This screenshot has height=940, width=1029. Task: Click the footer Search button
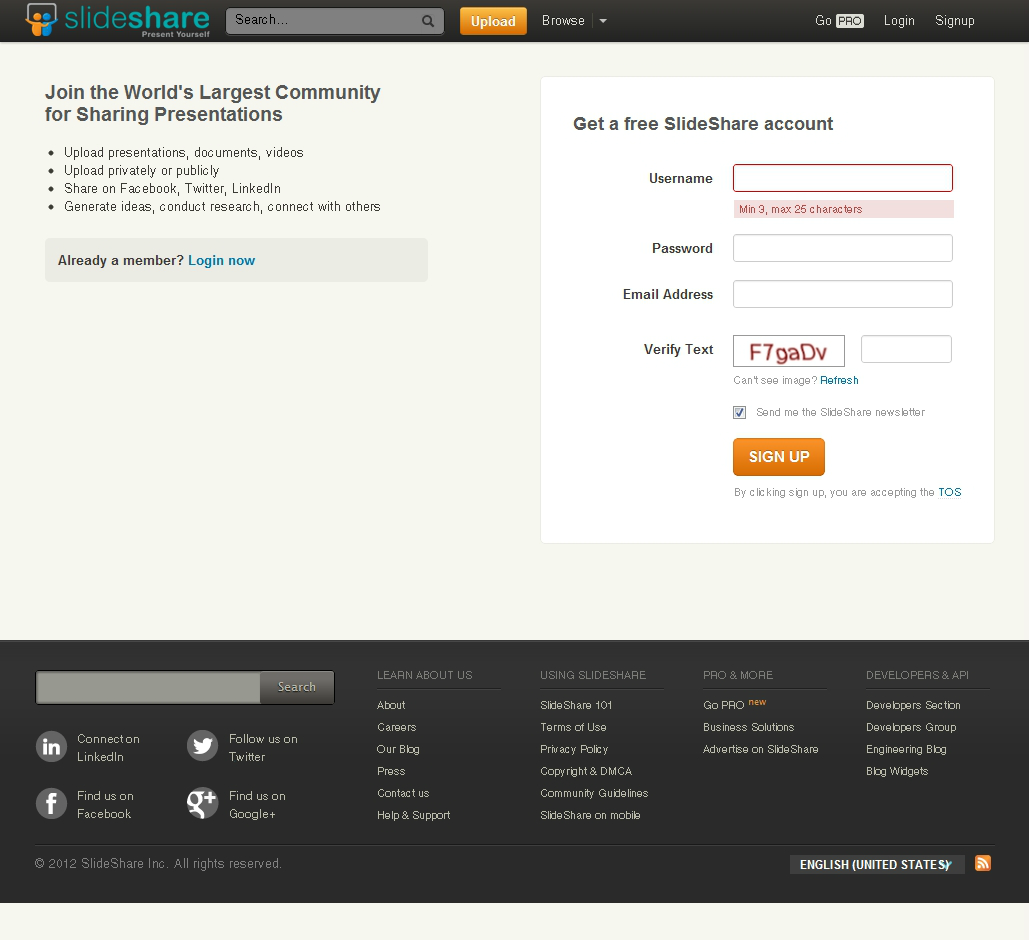[297, 687]
